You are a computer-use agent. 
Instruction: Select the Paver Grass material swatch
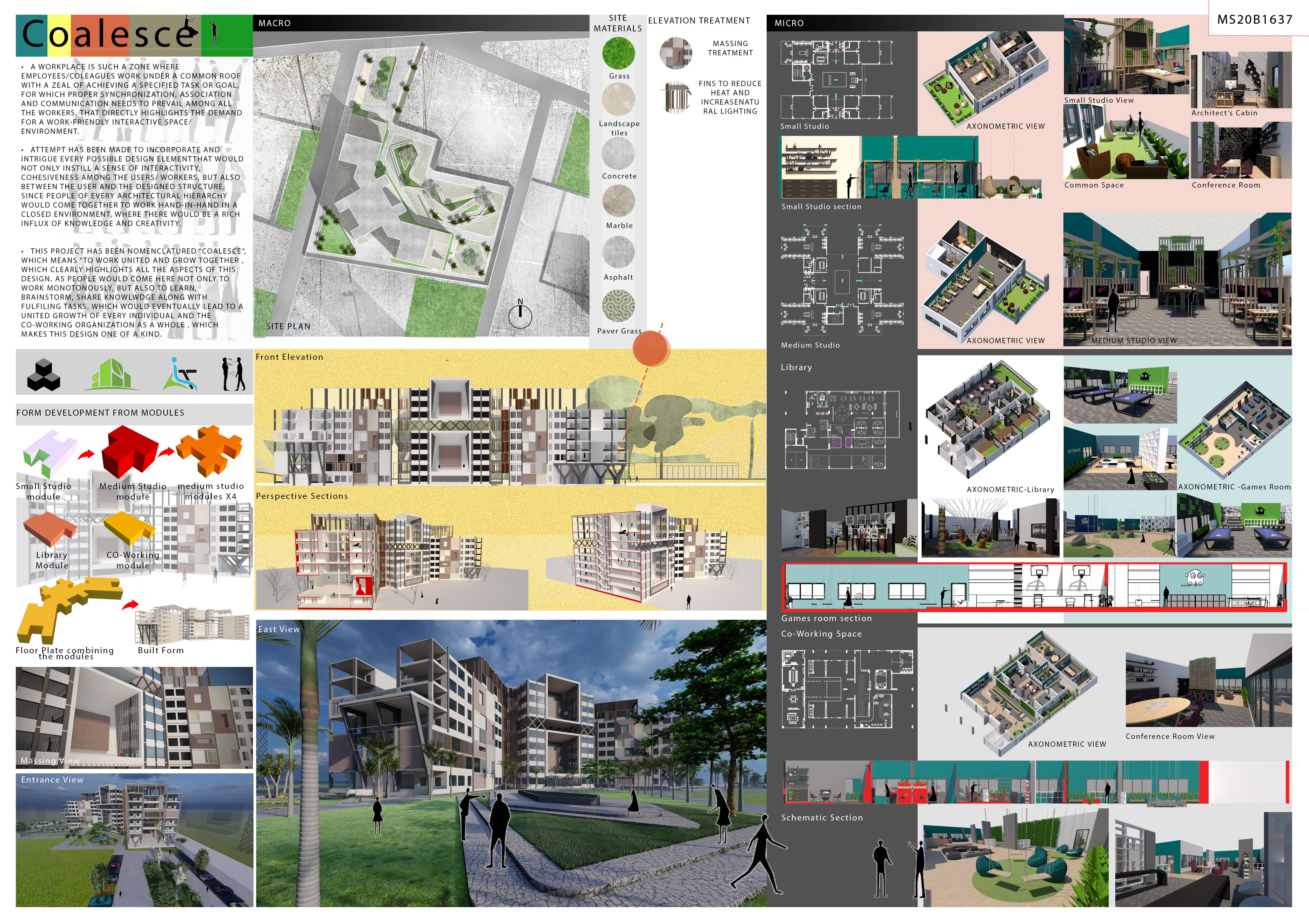tap(619, 306)
